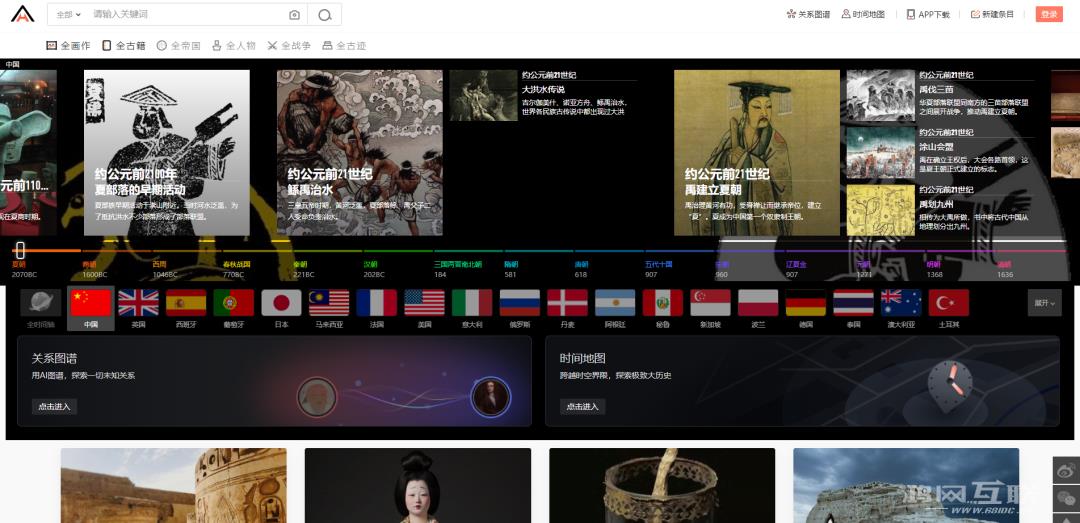The image size is (1080, 523).
Task: Select the Japan flag
Action: pos(282,302)
